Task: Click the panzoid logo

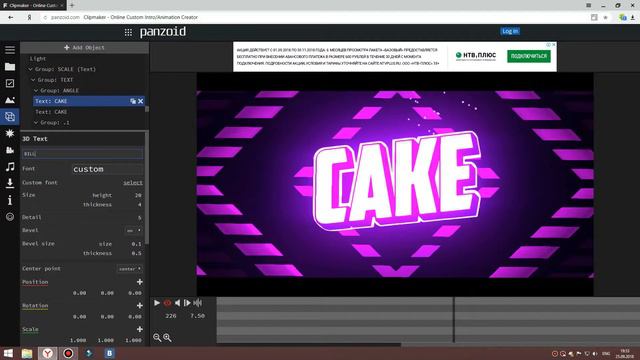Action: pyautogui.click(x=163, y=32)
